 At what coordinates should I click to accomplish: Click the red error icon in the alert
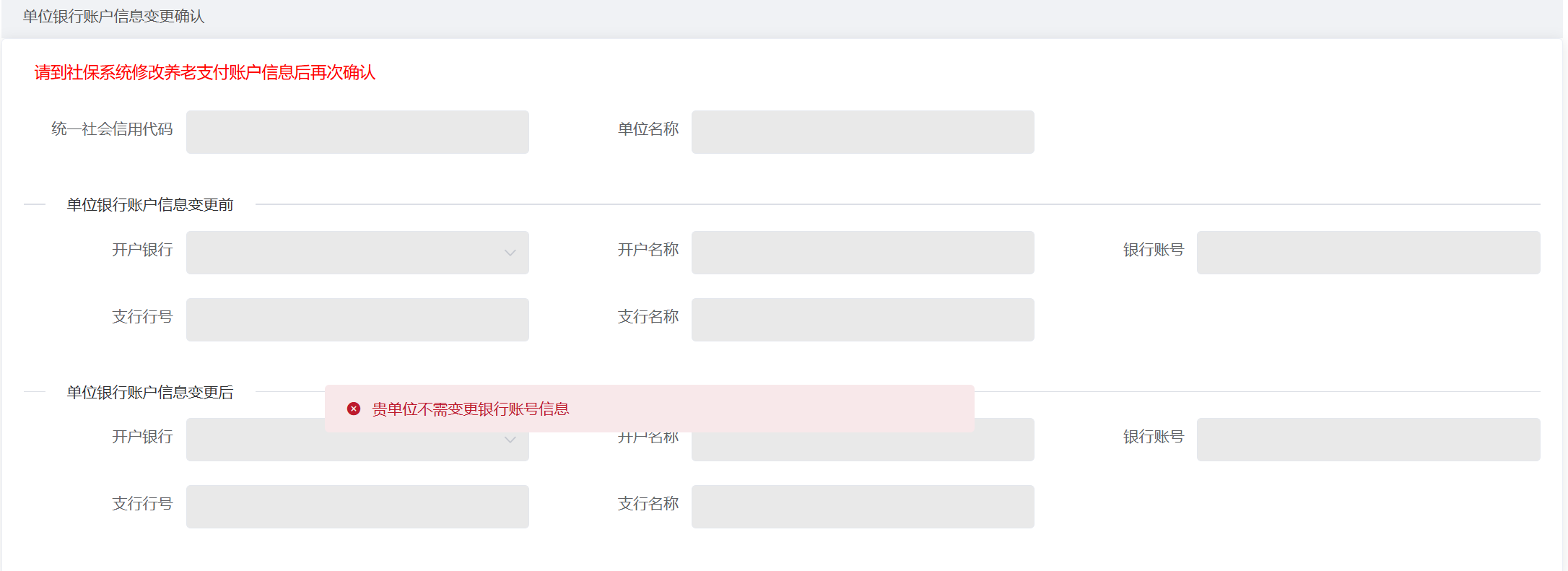coord(354,409)
